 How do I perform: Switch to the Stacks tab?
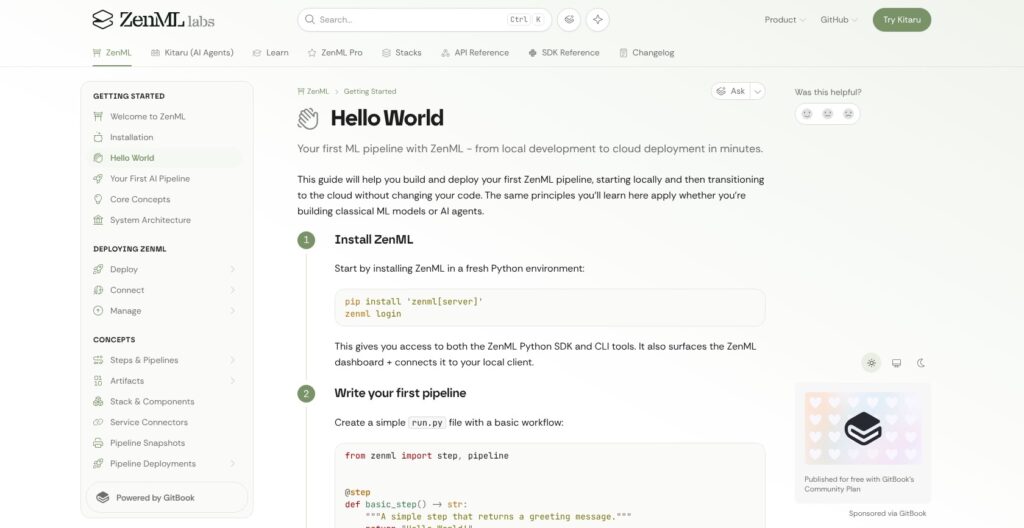click(x=402, y=53)
